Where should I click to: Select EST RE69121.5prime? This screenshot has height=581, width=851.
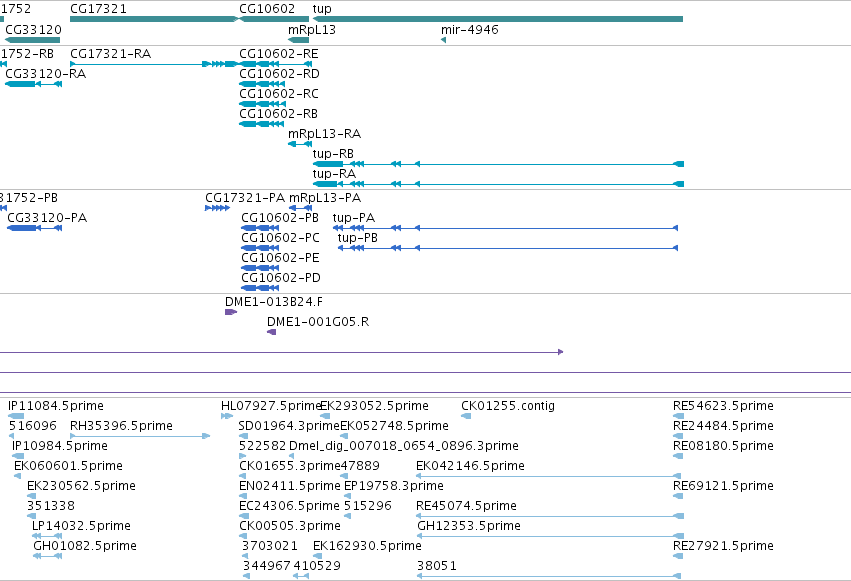678,497
